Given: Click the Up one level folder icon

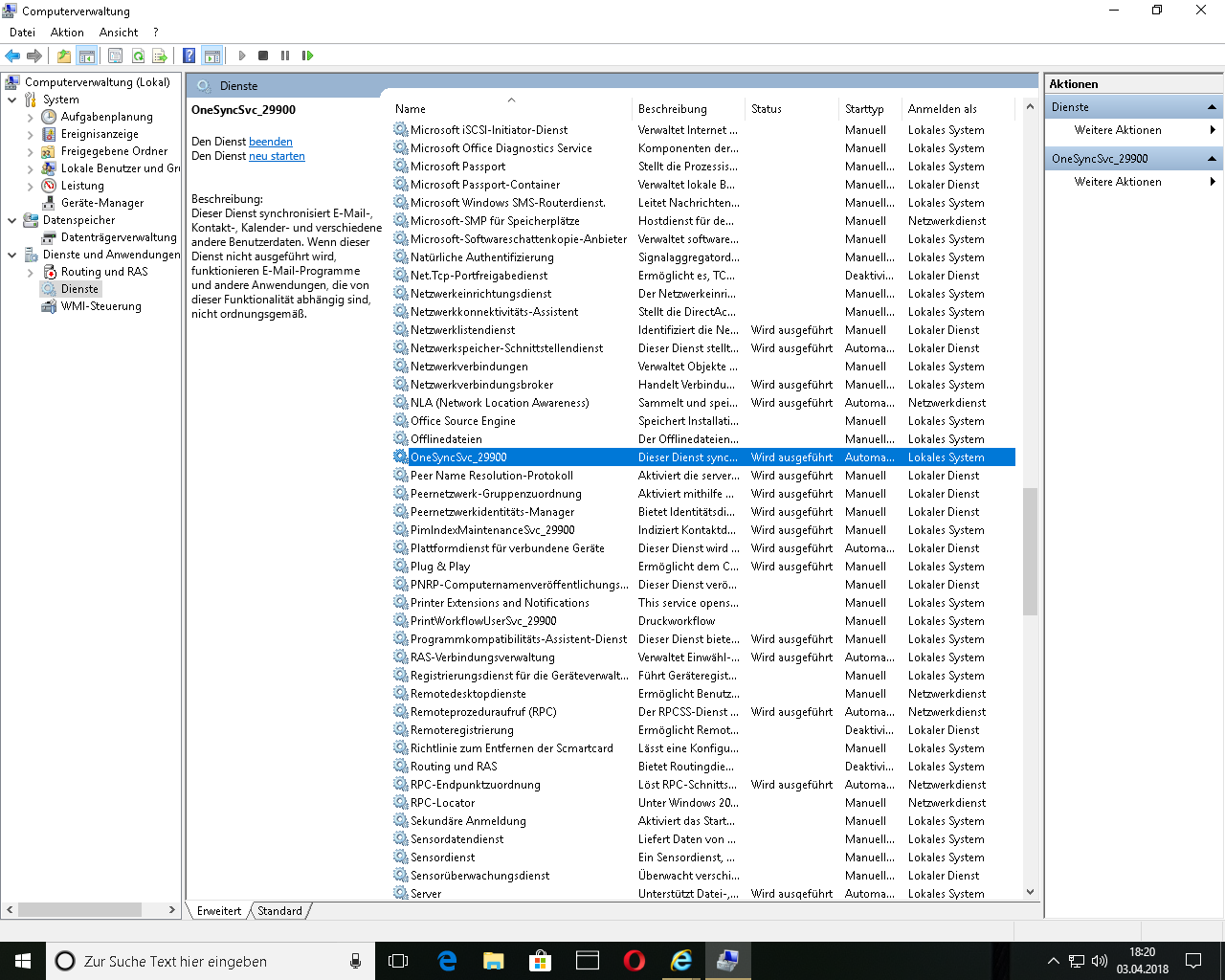Looking at the screenshot, I should pos(64,56).
